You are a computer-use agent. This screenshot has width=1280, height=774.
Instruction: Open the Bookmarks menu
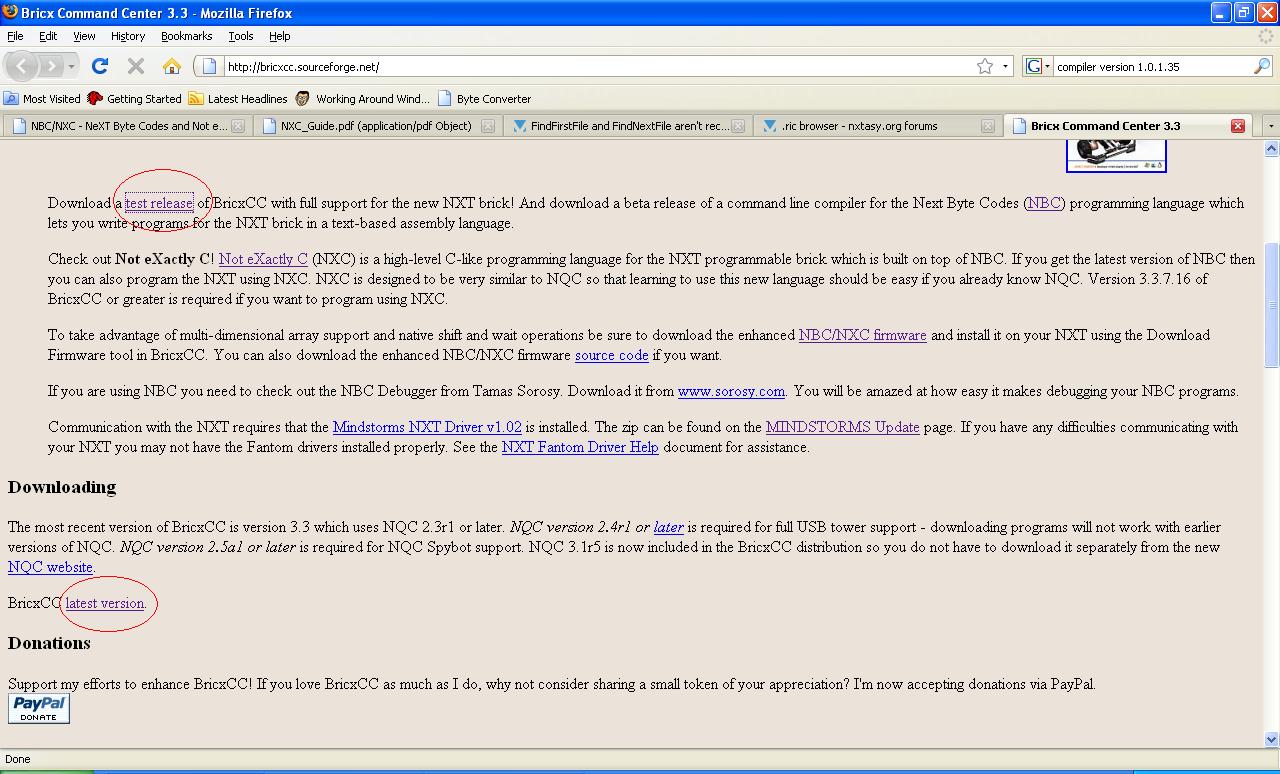[x=186, y=36]
